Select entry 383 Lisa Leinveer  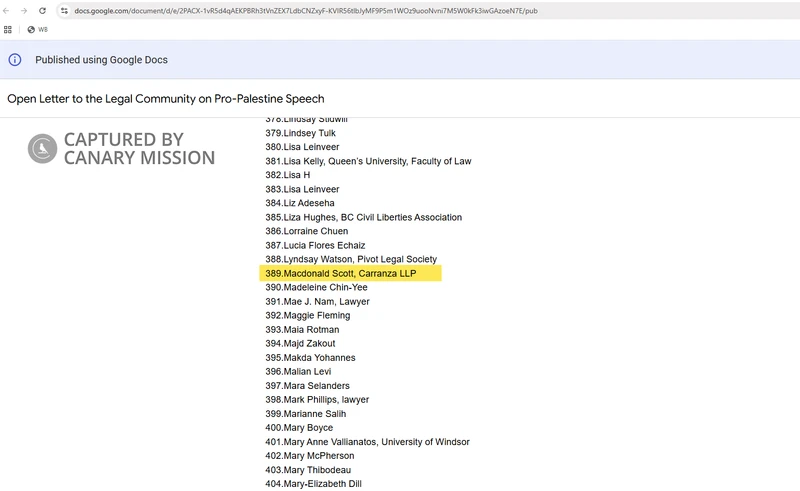point(302,189)
